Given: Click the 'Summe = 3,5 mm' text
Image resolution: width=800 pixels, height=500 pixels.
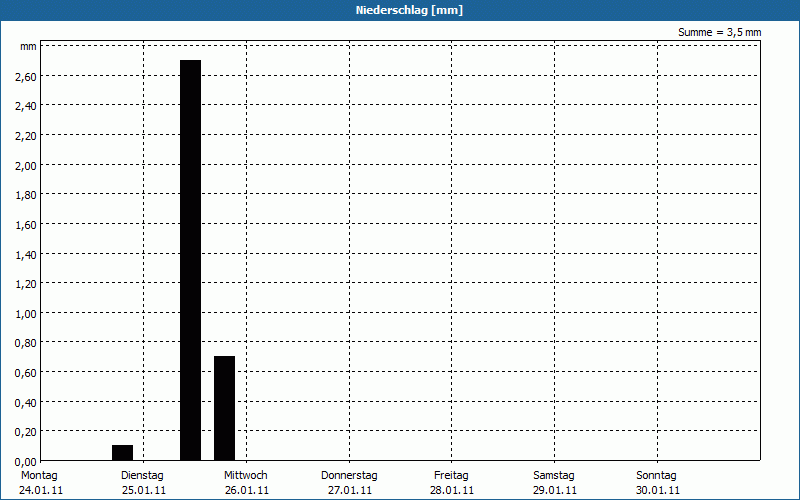Looking at the screenshot, I should click(x=719, y=32).
